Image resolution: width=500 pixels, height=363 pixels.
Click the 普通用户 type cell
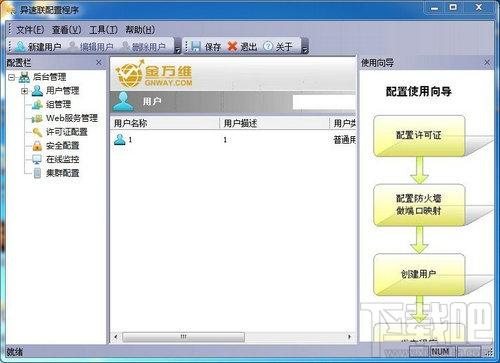[x=344, y=140]
